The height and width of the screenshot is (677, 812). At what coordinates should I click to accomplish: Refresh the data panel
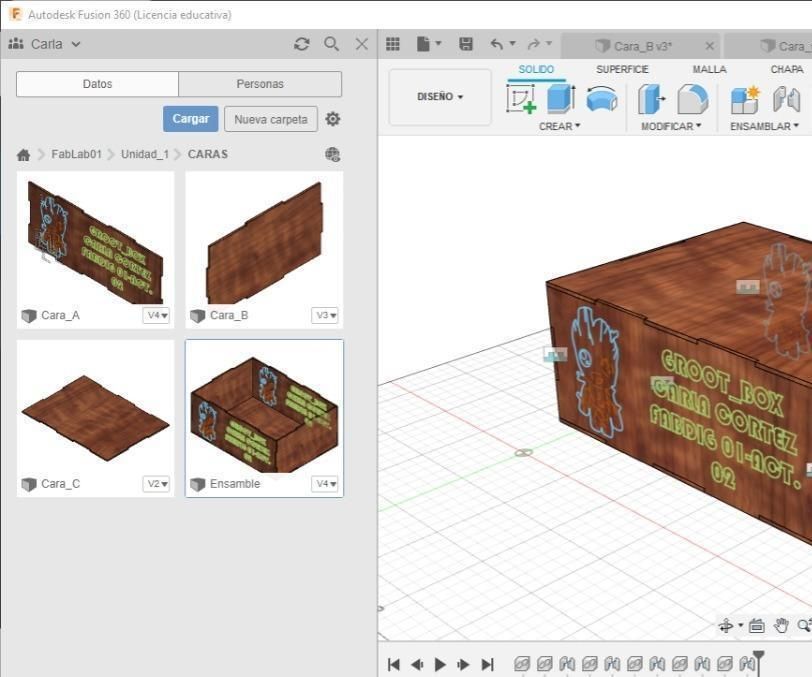tap(300, 44)
